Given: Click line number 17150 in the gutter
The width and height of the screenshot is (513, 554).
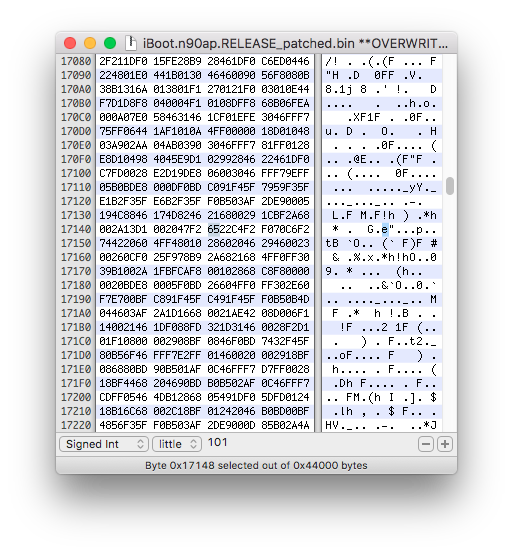Looking at the screenshot, I should [x=76, y=243].
